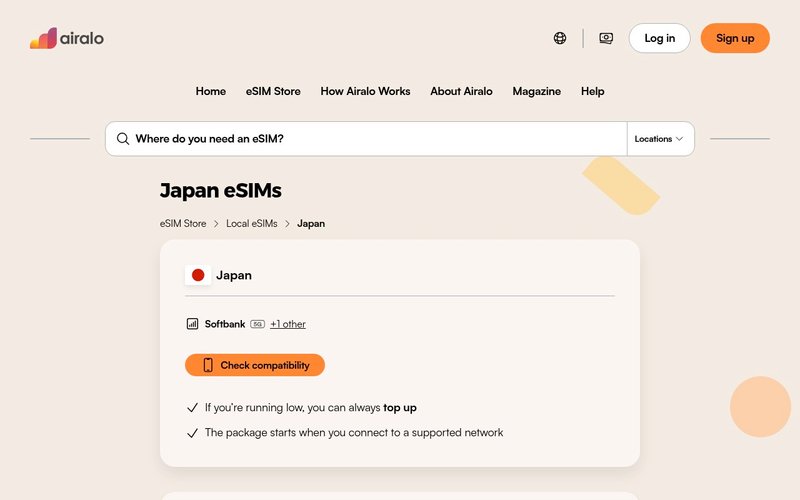Click the Softbank network name
This screenshot has height=500, width=800.
point(224,324)
